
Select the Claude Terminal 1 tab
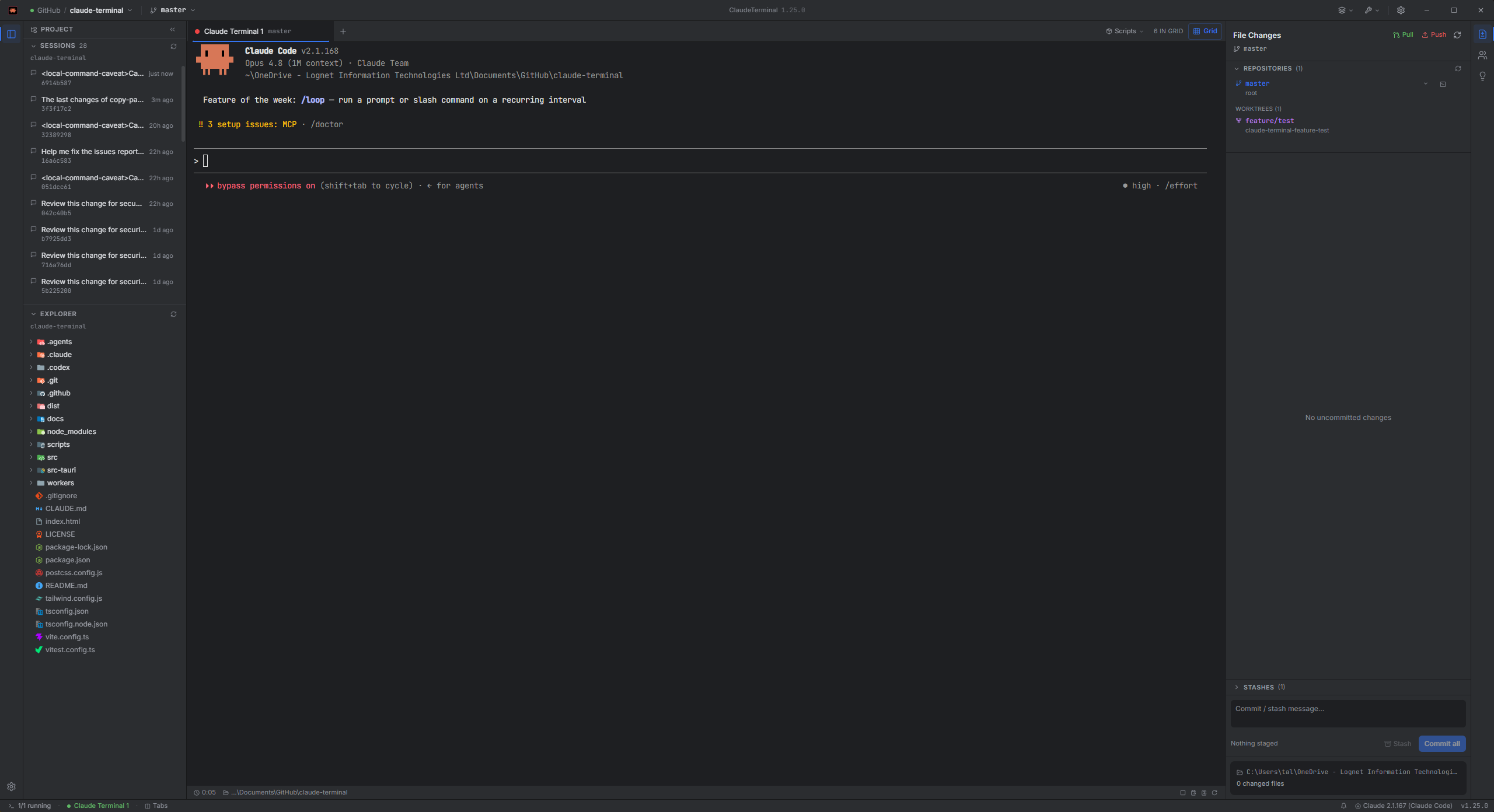(261, 32)
